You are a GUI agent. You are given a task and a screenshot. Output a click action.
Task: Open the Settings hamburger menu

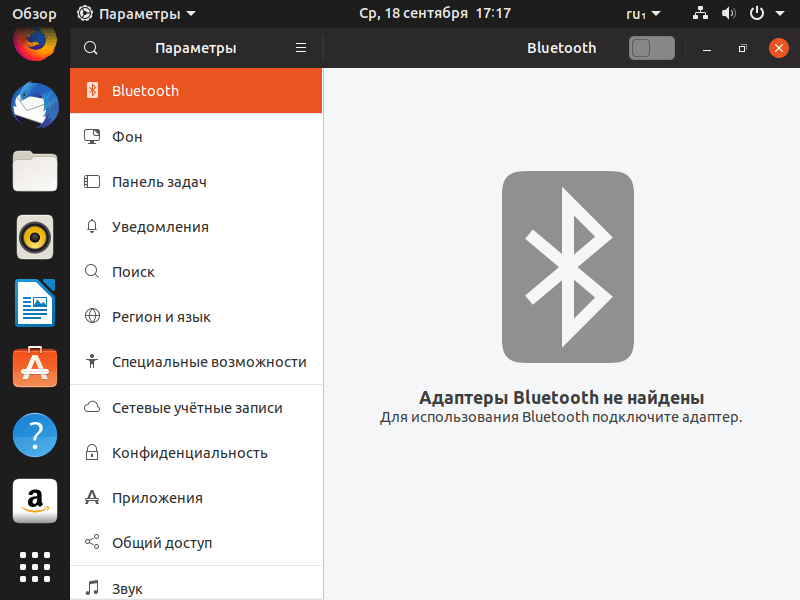[301, 48]
